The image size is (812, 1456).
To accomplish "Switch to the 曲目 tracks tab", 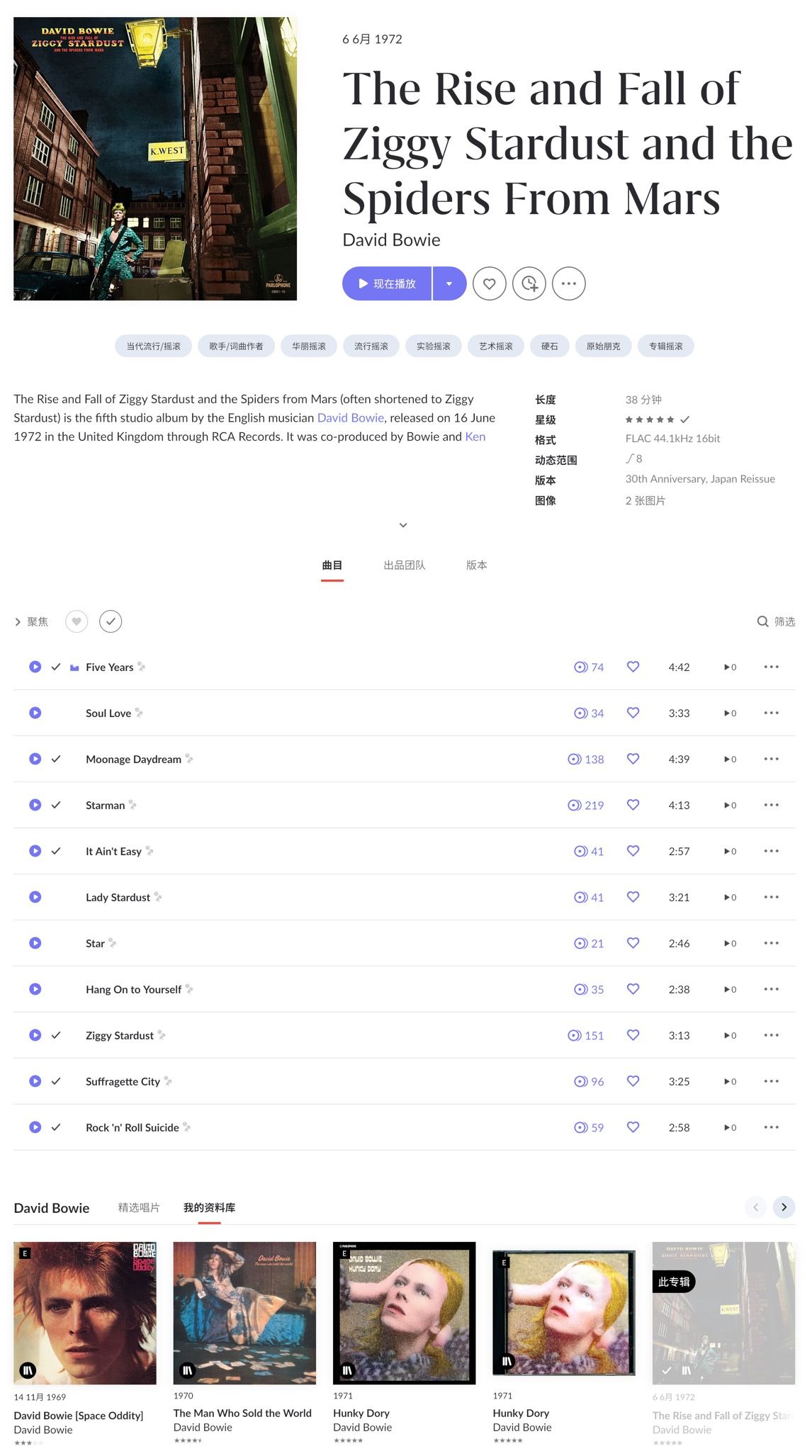I will click(x=332, y=565).
